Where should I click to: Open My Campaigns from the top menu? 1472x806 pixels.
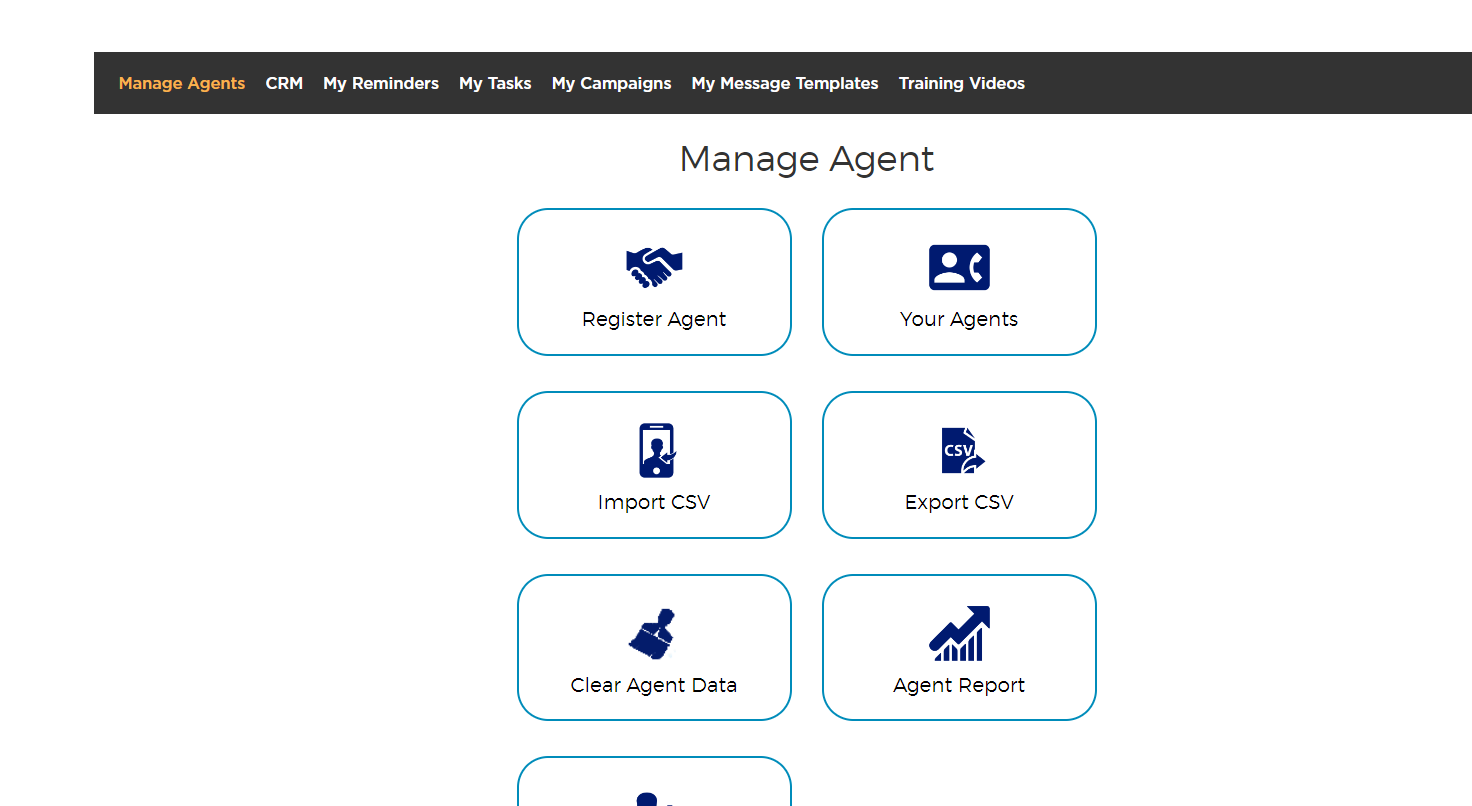pos(611,83)
